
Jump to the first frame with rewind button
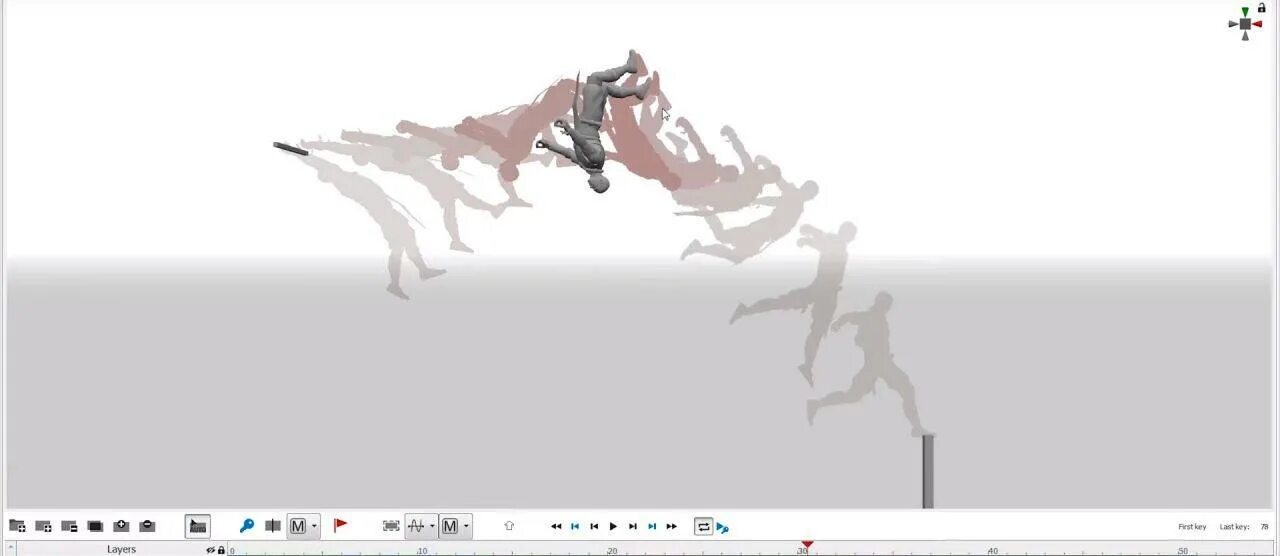[x=556, y=526]
